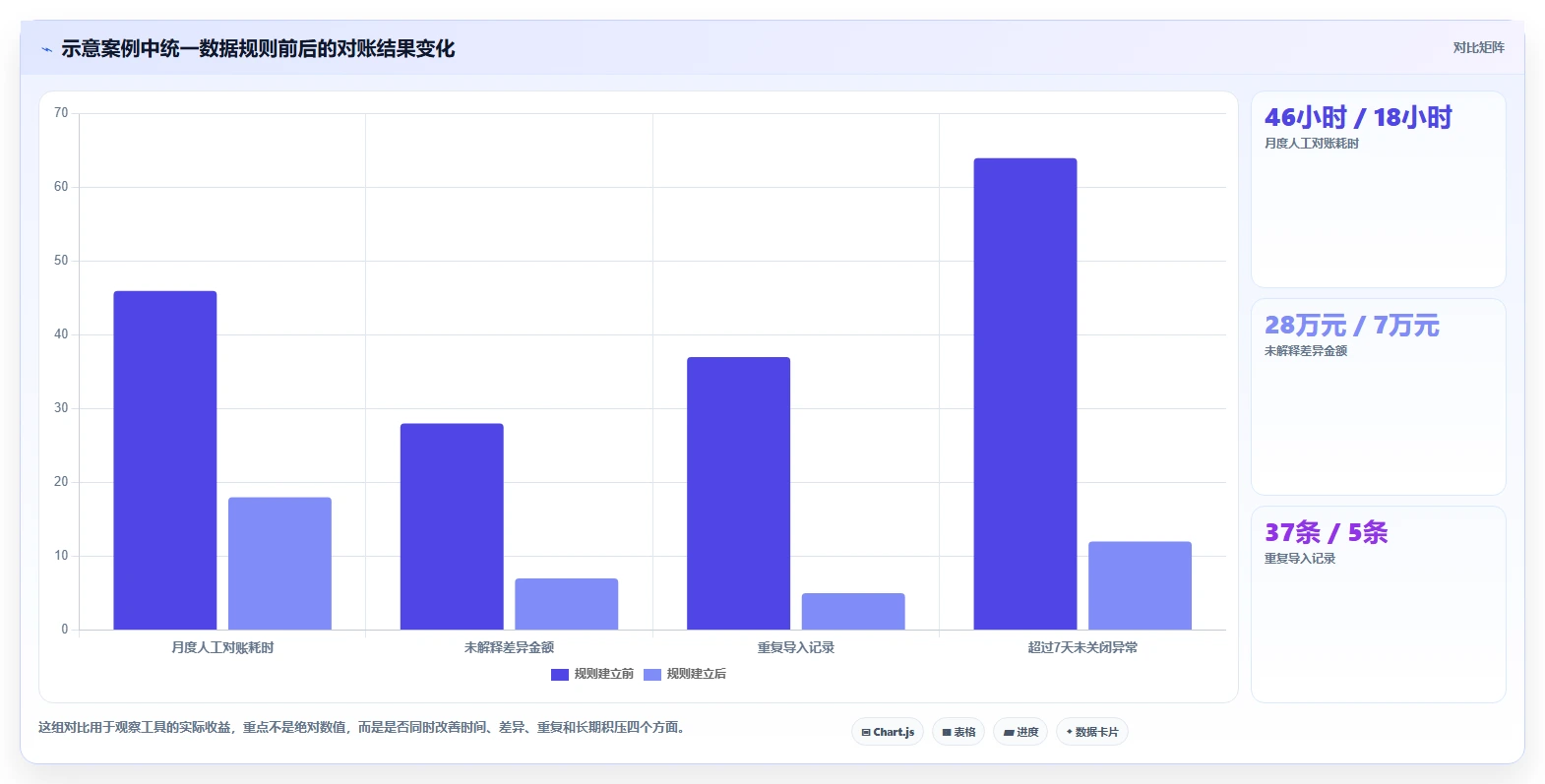Click the footer note starting 这组对比用于观察工具
Image resolution: width=1545 pixels, height=784 pixels.
(361, 728)
